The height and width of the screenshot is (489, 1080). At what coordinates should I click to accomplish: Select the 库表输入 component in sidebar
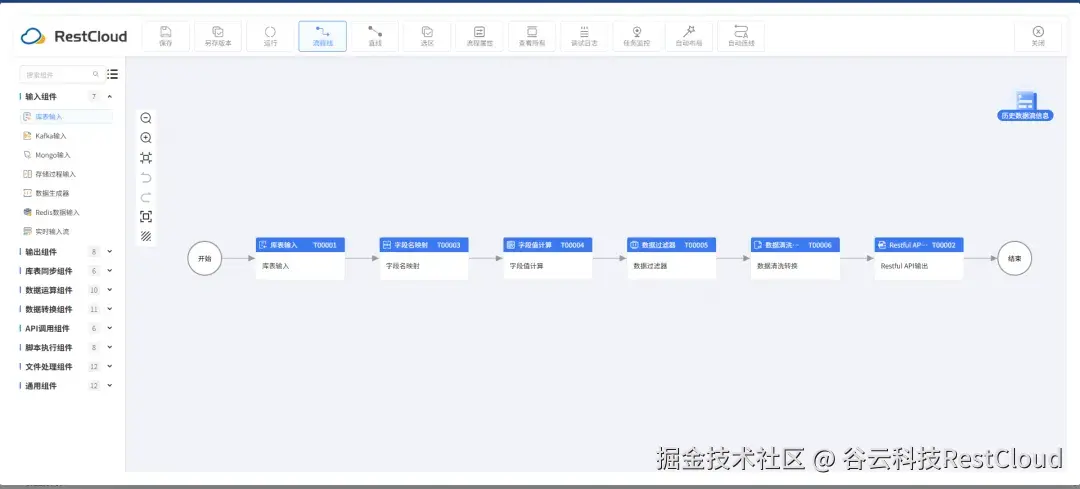tap(66, 117)
